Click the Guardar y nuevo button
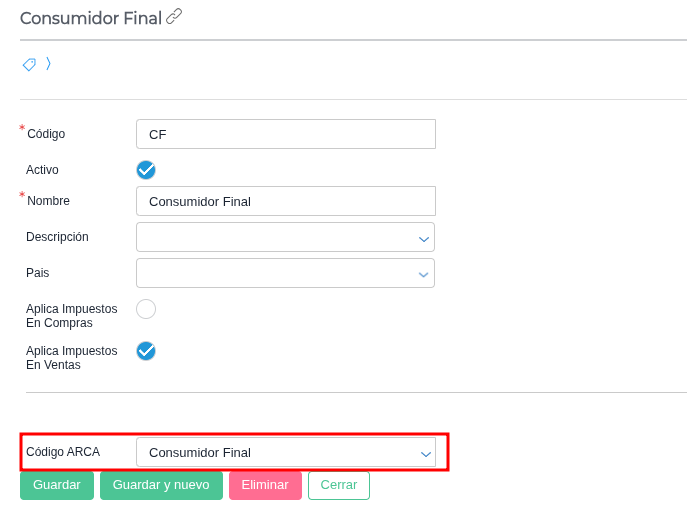This screenshot has width=687, height=531. coord(161,485)
